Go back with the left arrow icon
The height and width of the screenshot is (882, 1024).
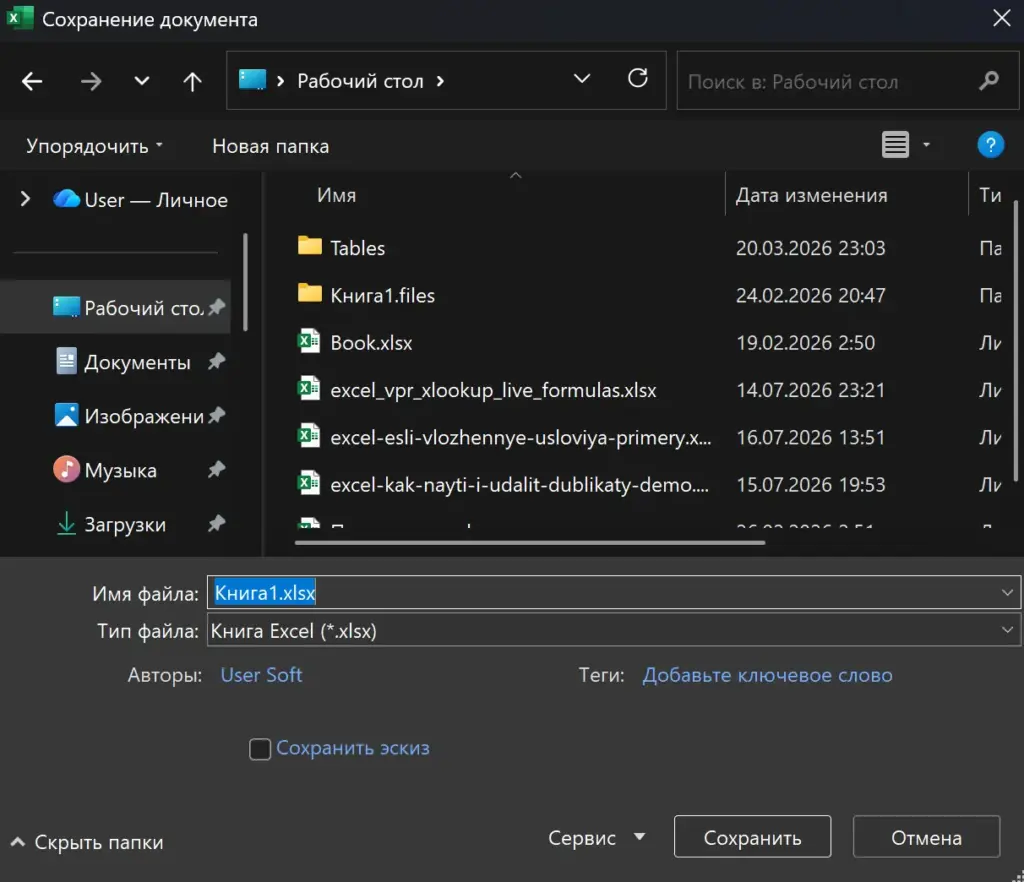point(32,82)
